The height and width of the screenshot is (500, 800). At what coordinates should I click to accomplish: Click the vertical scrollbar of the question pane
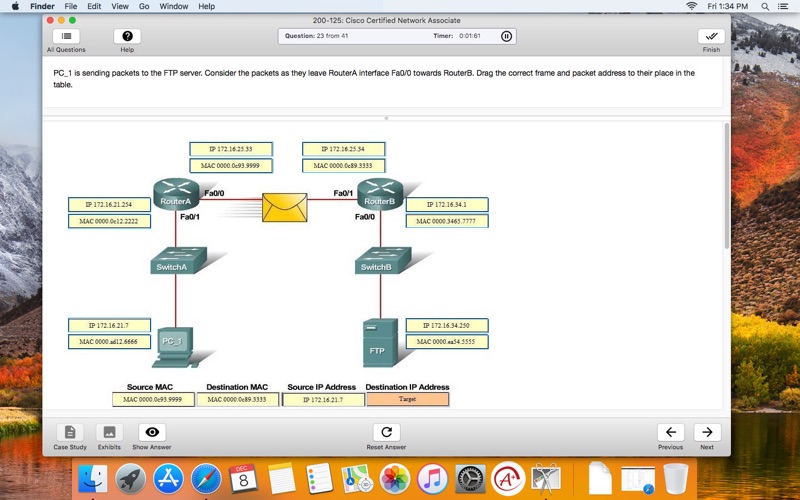tap(727, 186)
